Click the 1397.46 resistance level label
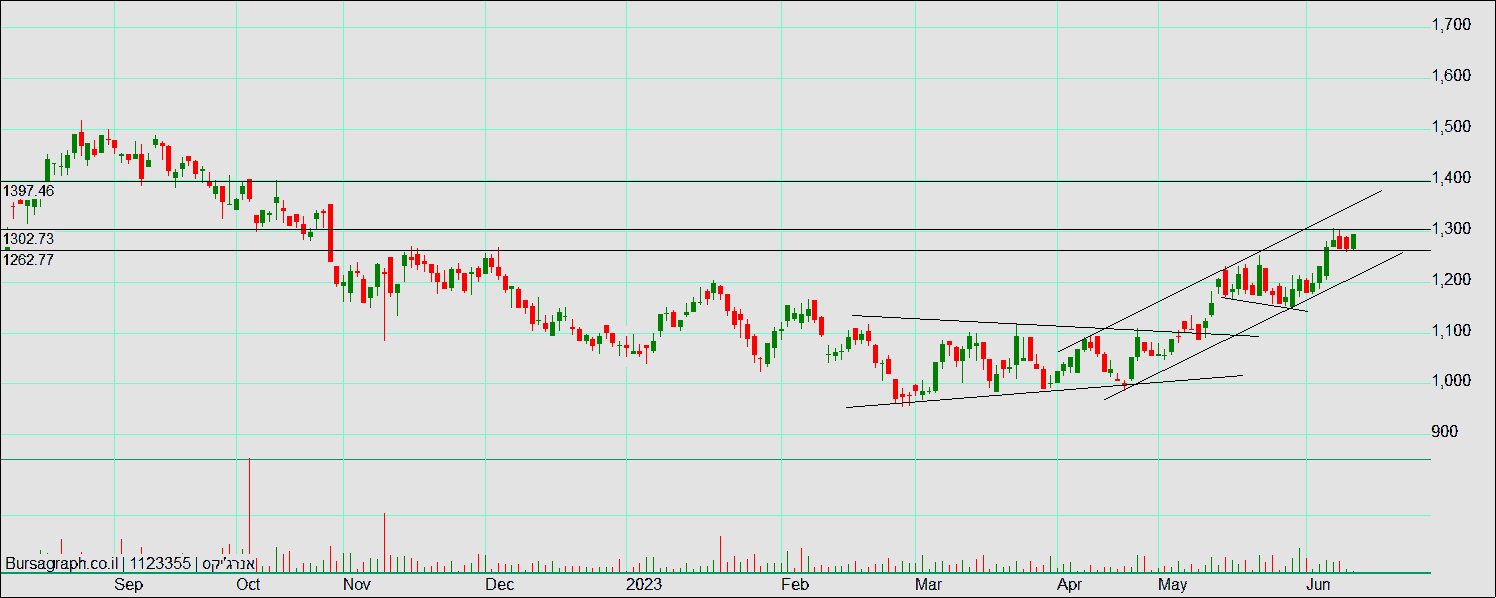1496x598 pixels. [x=28, y=190]
